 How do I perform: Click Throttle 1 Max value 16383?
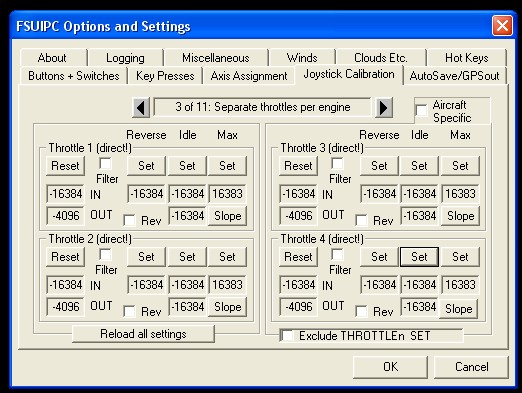(x=227, y=194)
